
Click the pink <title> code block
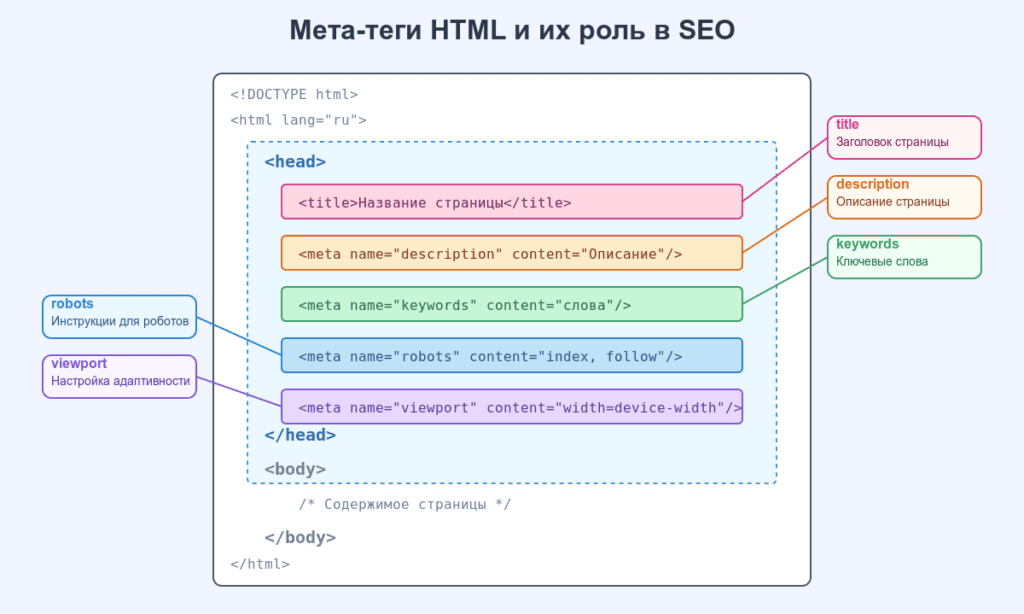tap(511, 202)
